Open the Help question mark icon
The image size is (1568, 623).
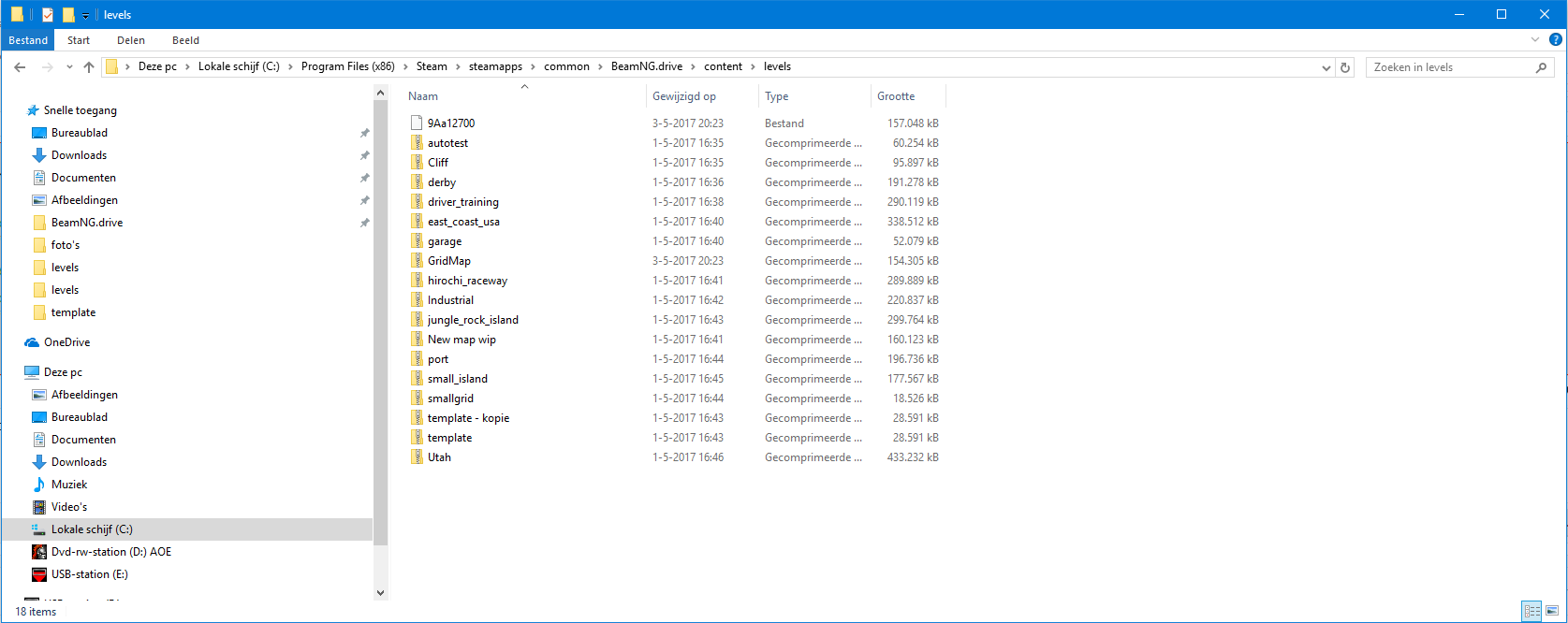1556,40
